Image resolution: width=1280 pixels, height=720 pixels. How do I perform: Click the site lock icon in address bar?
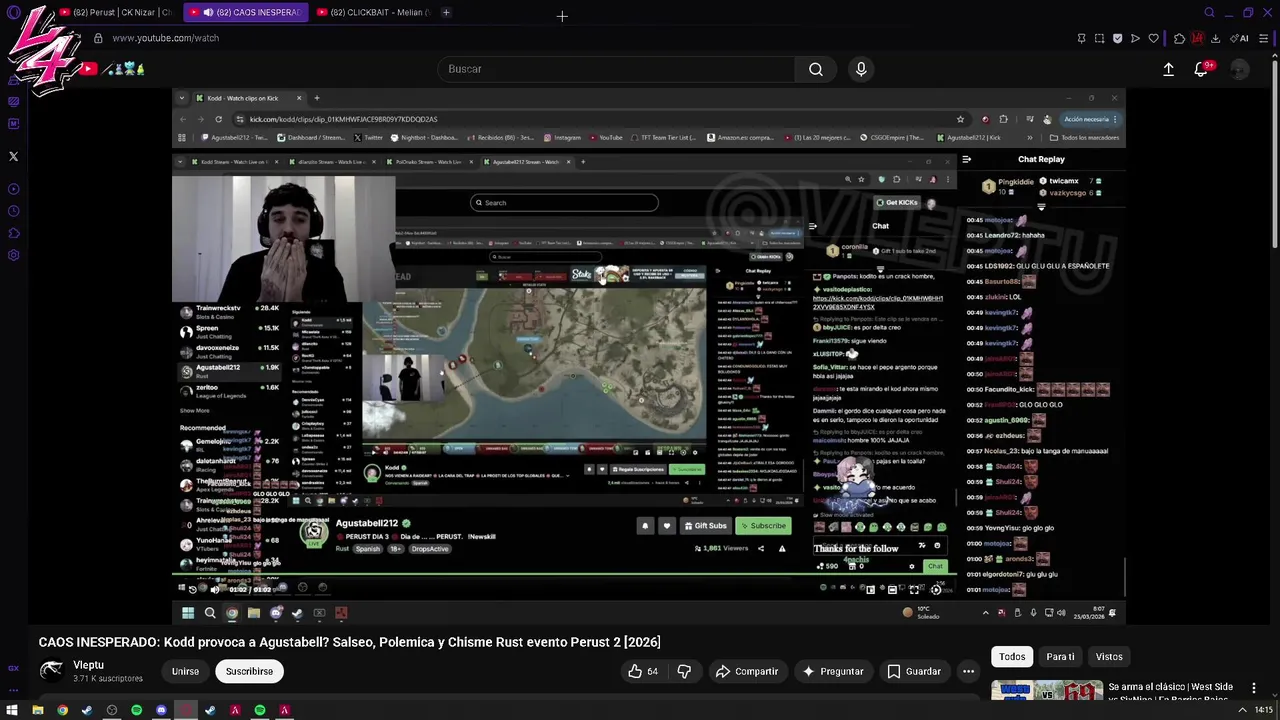98,38
